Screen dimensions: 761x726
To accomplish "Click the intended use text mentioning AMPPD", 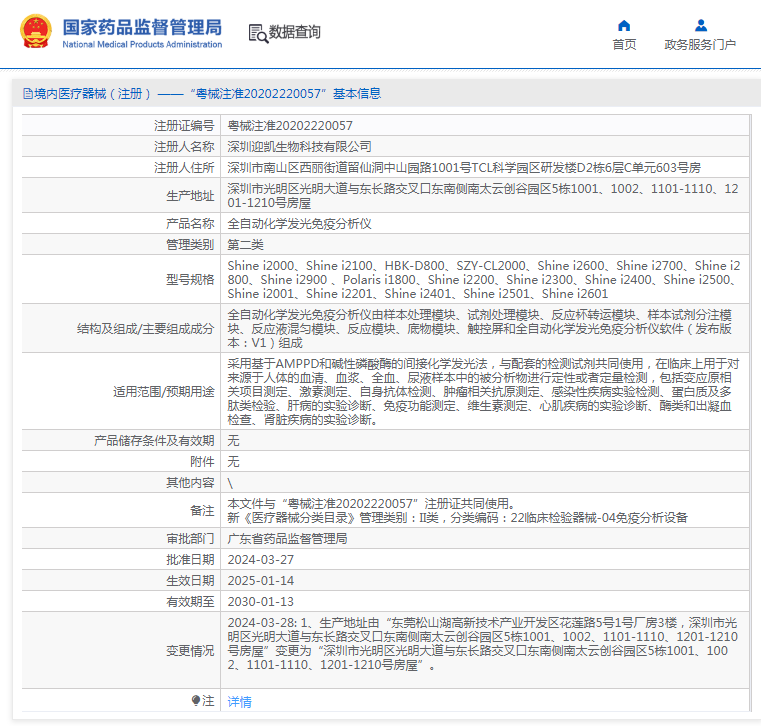I will (483, 391).
